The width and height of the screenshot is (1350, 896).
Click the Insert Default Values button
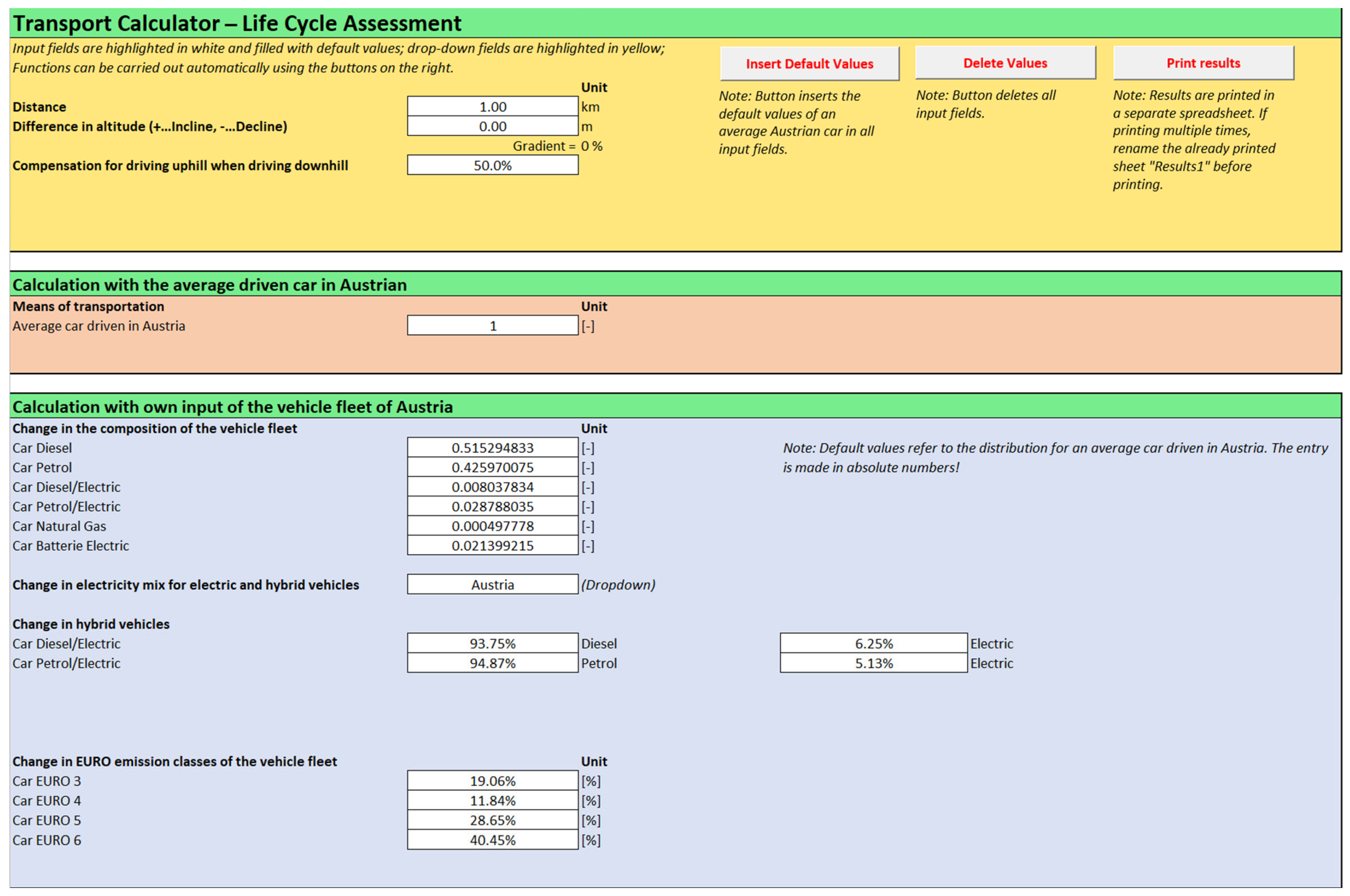809,63
